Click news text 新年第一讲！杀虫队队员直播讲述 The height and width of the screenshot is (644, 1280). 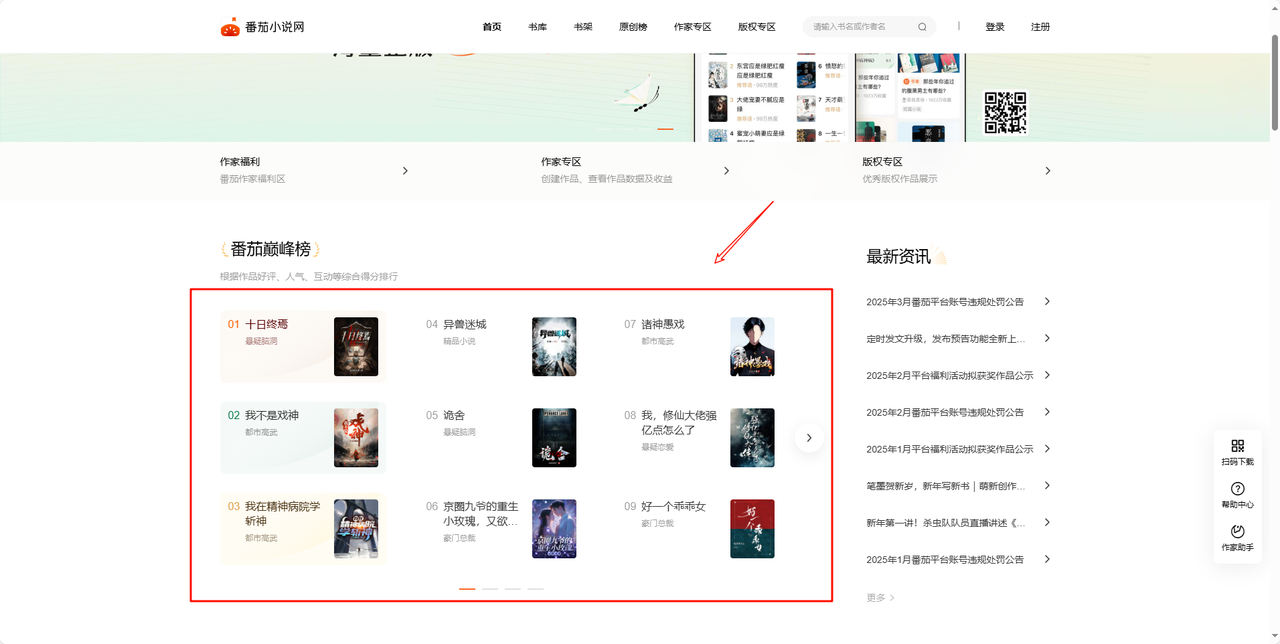pyautogui.click(x=945, y=523)
